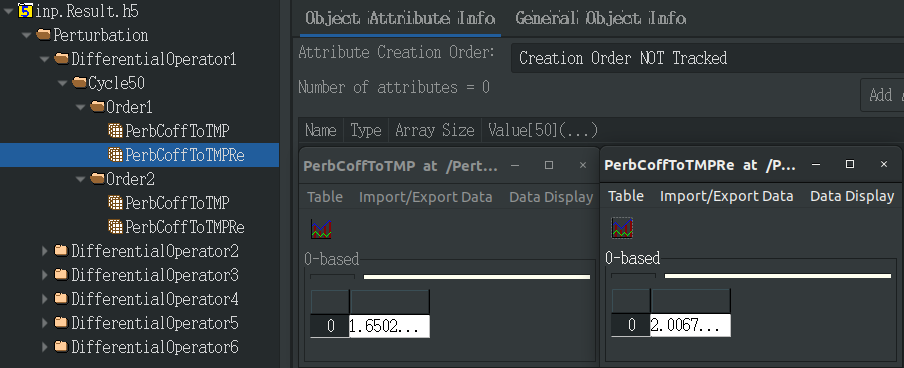Click the line chart icon in PerbCoffToTMPRe window
The width and height of the screenshot is (904, 368).
tap(623, 228)
